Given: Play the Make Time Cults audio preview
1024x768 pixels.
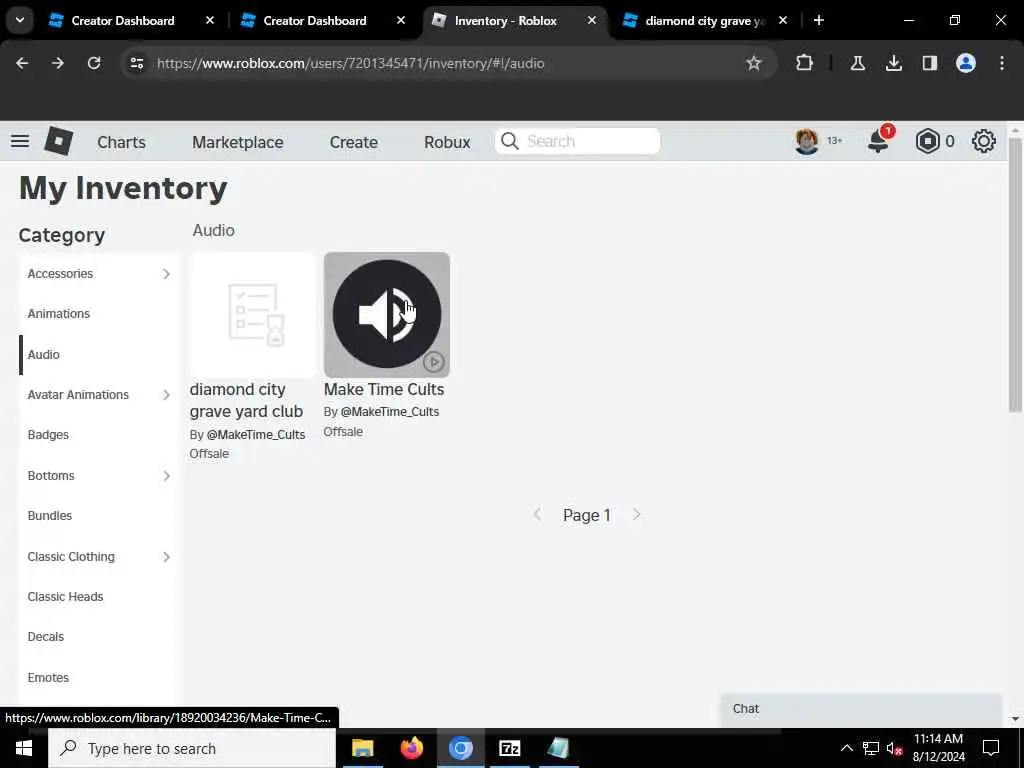Looking at the screenshot, I should pyautogui.click(x=434, y=362).
